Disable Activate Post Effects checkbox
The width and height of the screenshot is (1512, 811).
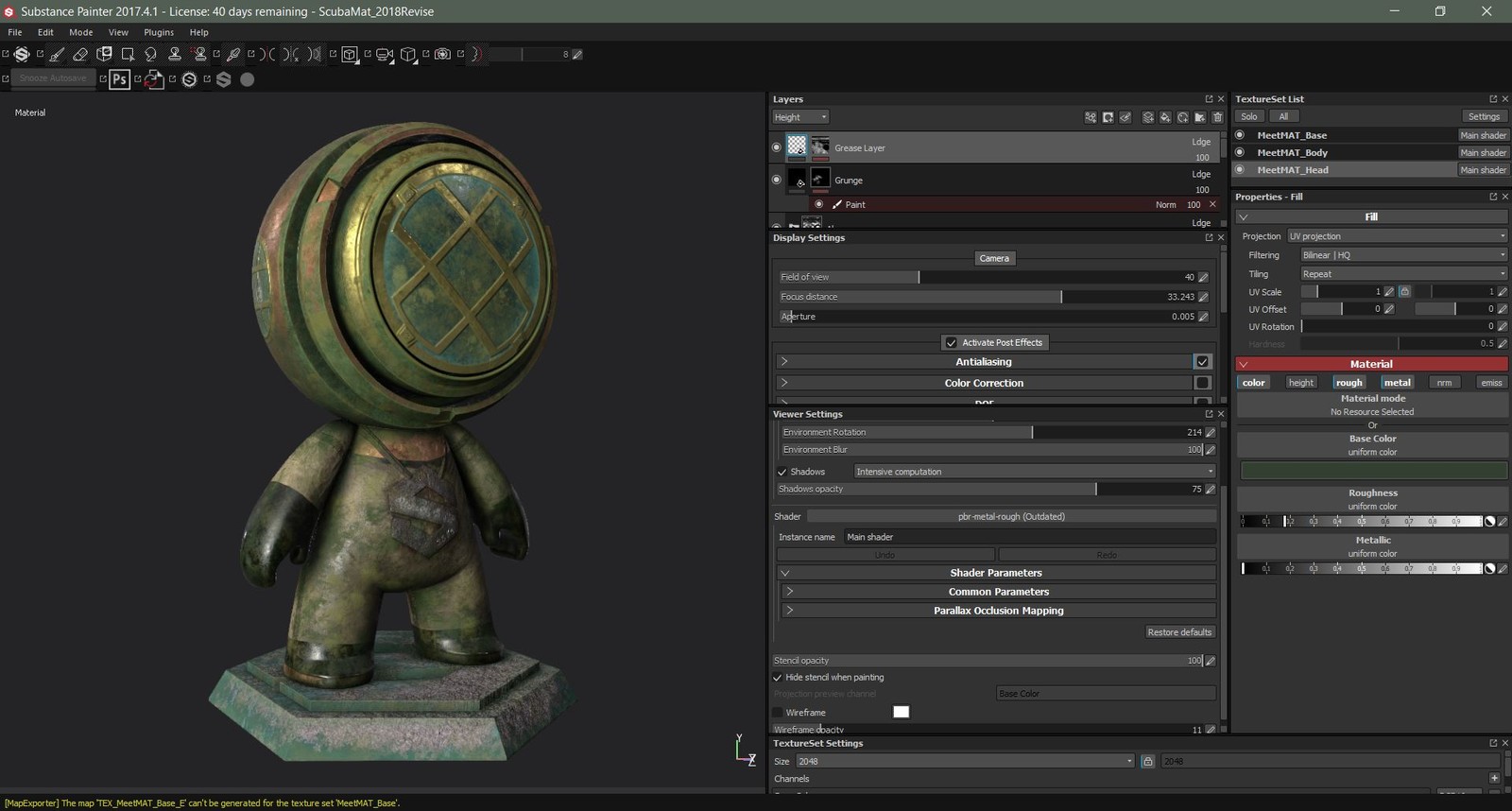click(x=951, y=342)
